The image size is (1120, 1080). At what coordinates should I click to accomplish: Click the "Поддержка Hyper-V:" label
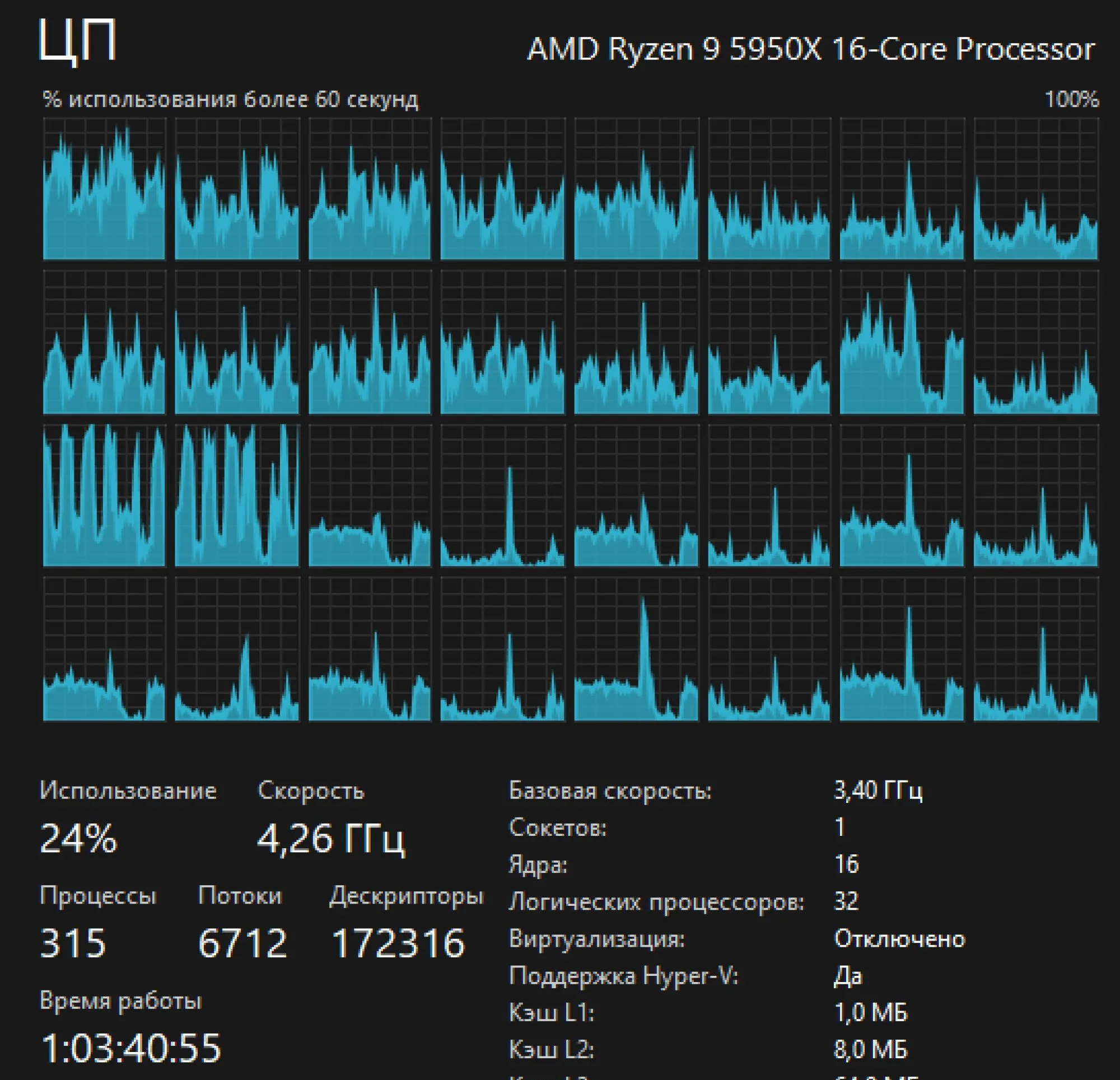click(624, 975)
